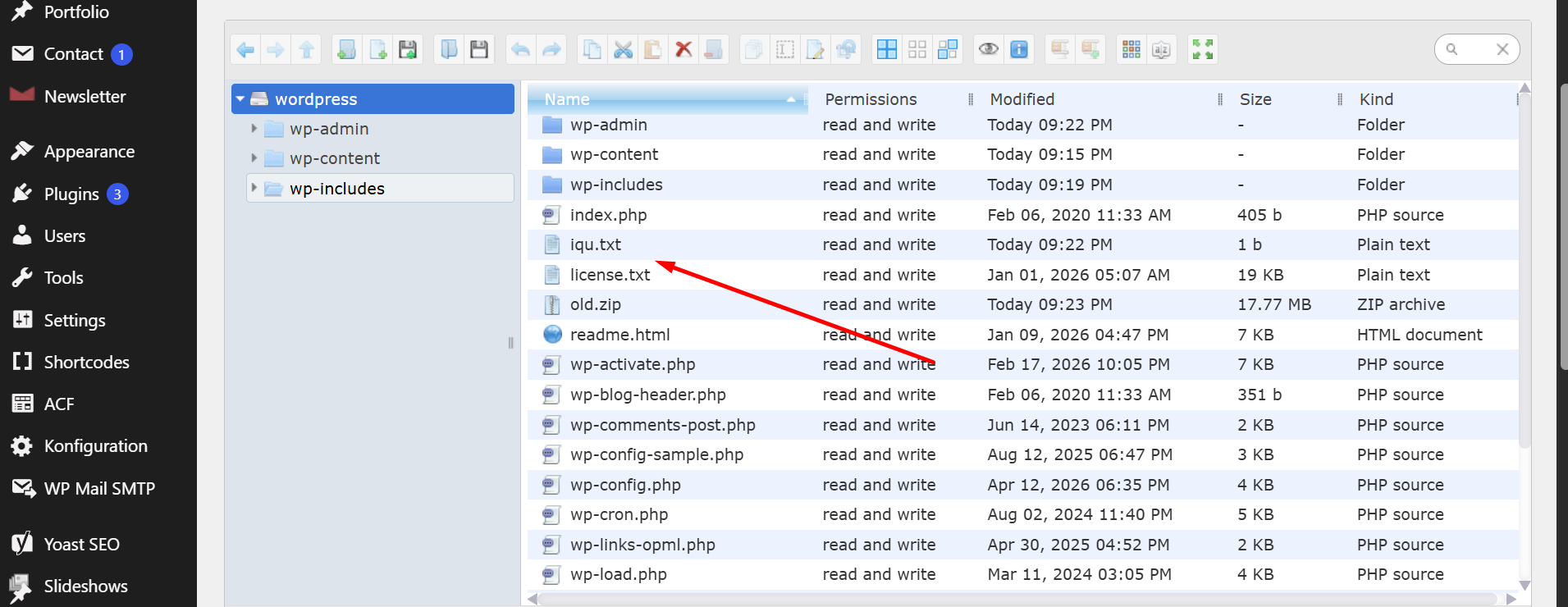This screenshot has height=607, width=1568.
Task: Clear the search with the X button
Action: [1502, 49]
